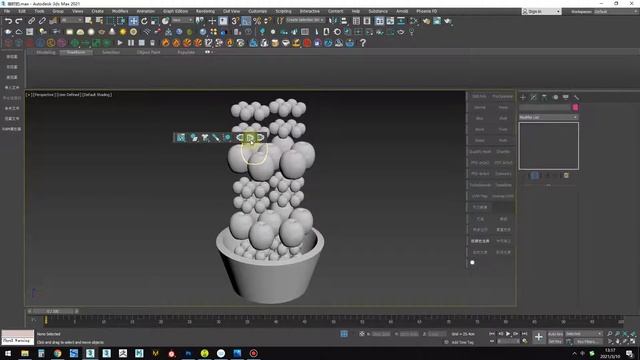Toggle the 3D Snaps button
The image size is (640, 360).
click(235, 20)
